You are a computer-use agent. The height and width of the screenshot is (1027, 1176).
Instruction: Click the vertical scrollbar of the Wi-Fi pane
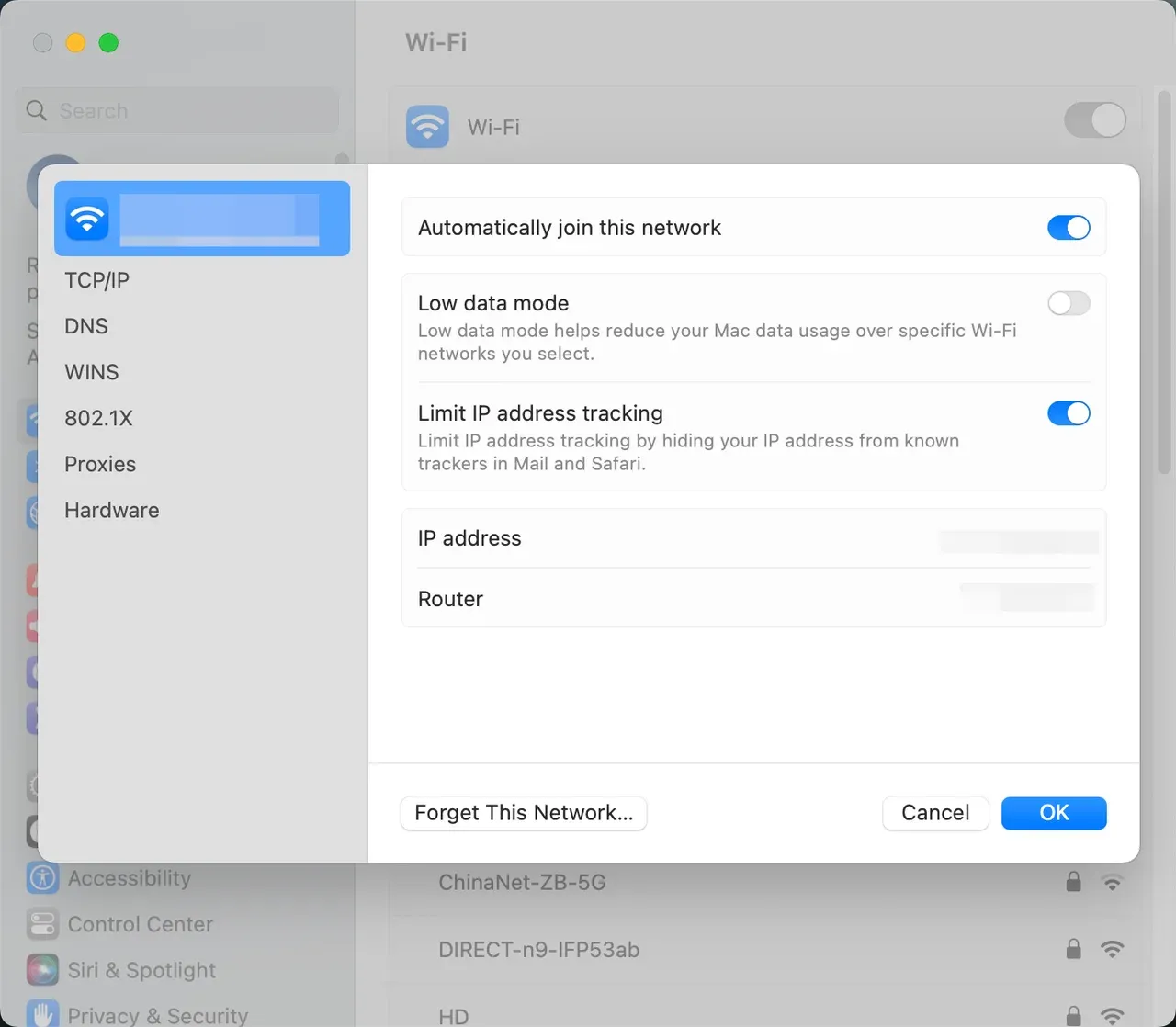point(1164,283)
